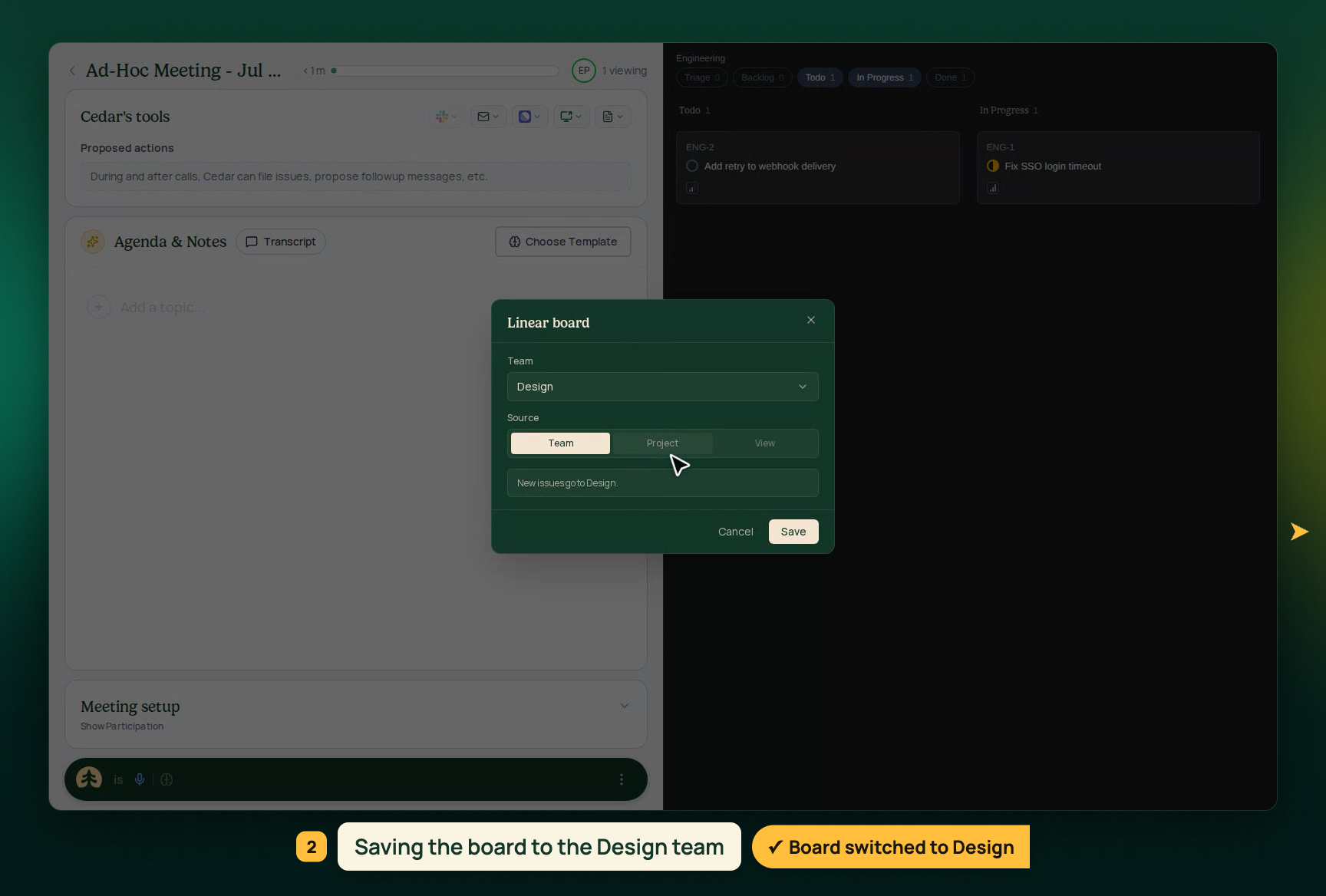
Task: Click the Show Participation text
Action: pos(122,726)
